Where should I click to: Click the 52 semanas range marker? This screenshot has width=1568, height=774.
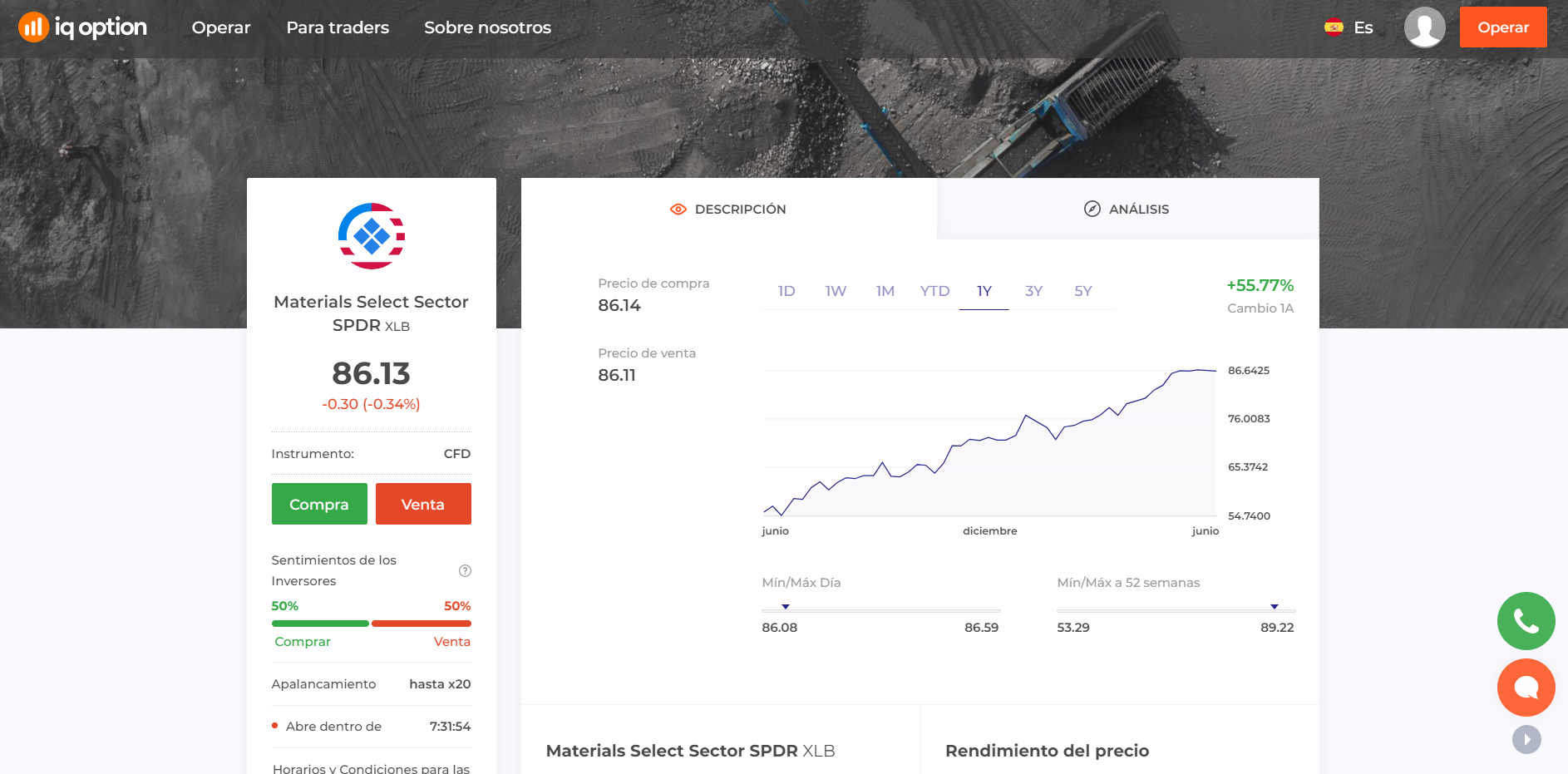pyautogui.click(x=1274, y=607)
